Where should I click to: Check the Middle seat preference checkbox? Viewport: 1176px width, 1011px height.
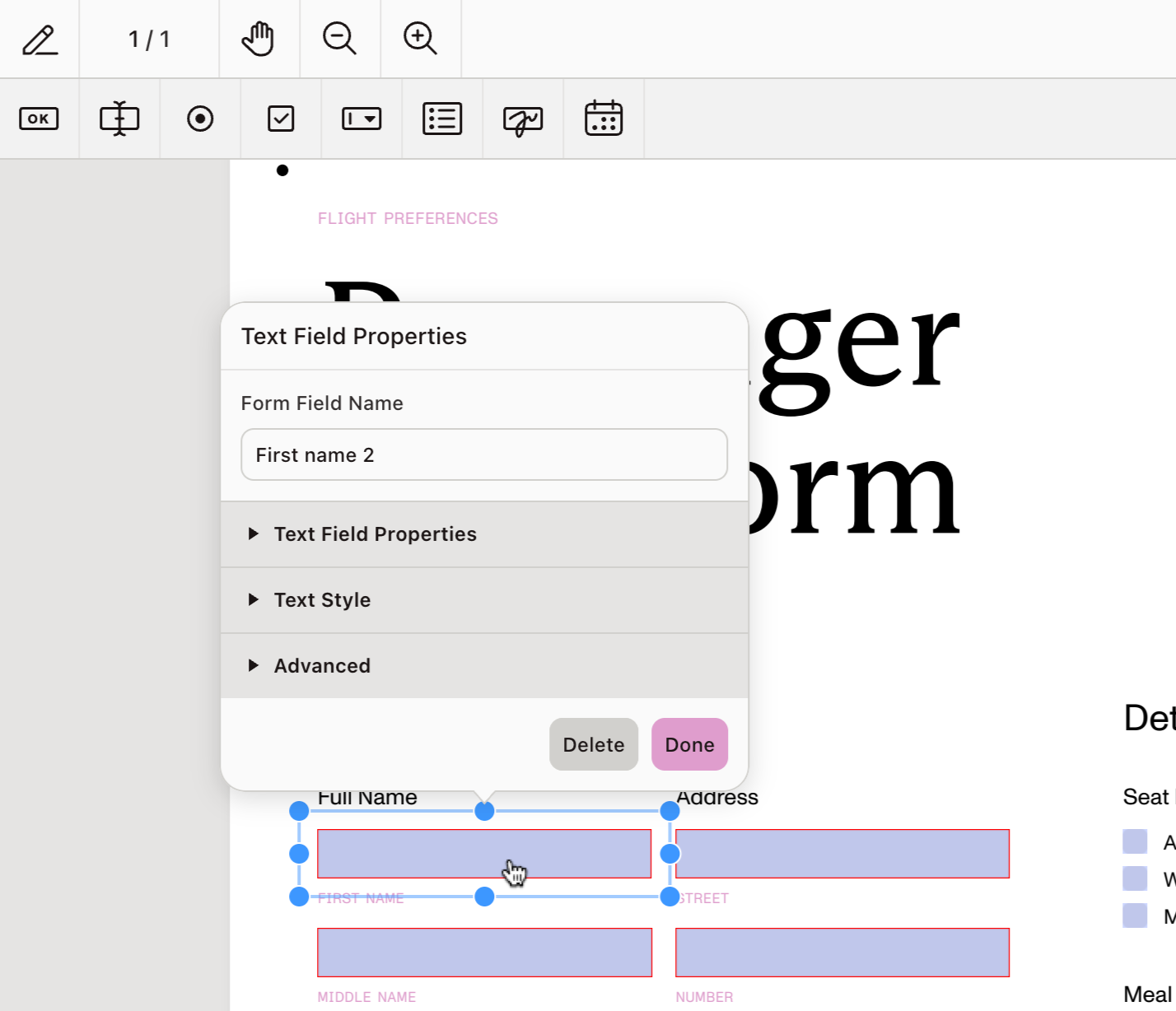click(x=1134, y=914)
